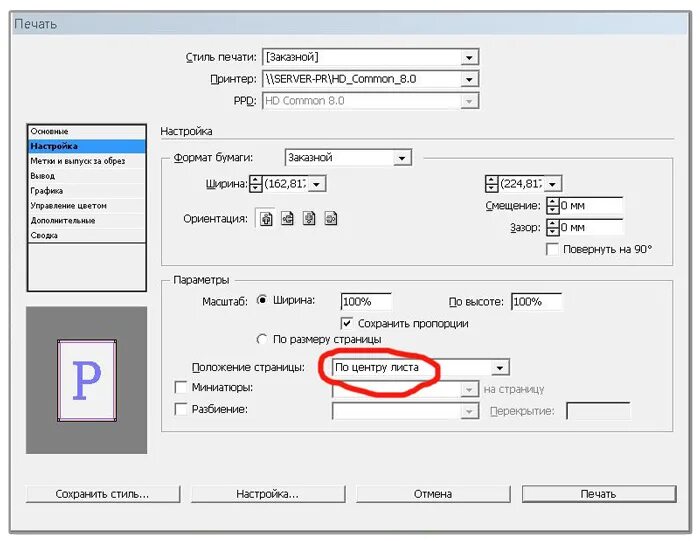Click the Смещение spinner arrows

click(553, 206)
